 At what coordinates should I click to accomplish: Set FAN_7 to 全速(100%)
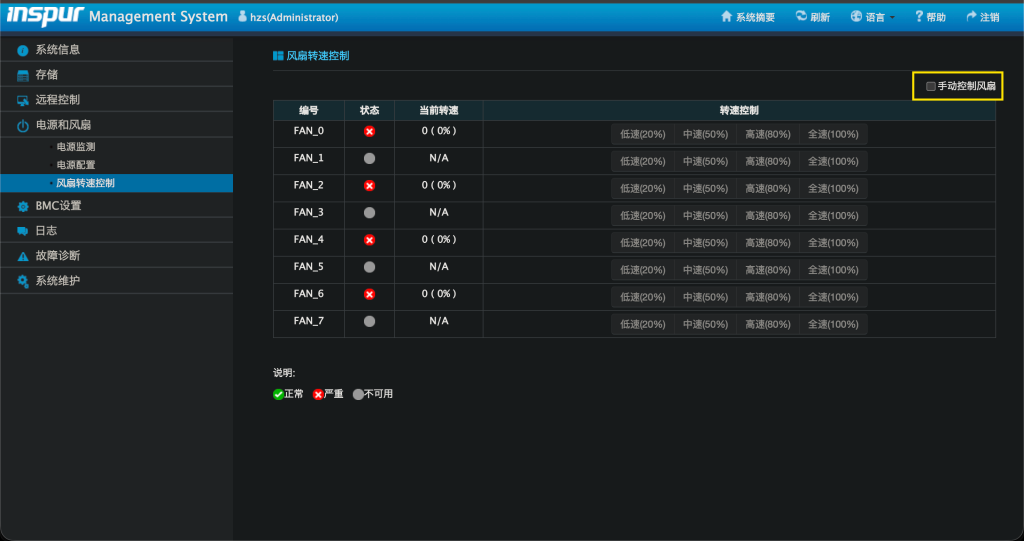coord(833,324)
